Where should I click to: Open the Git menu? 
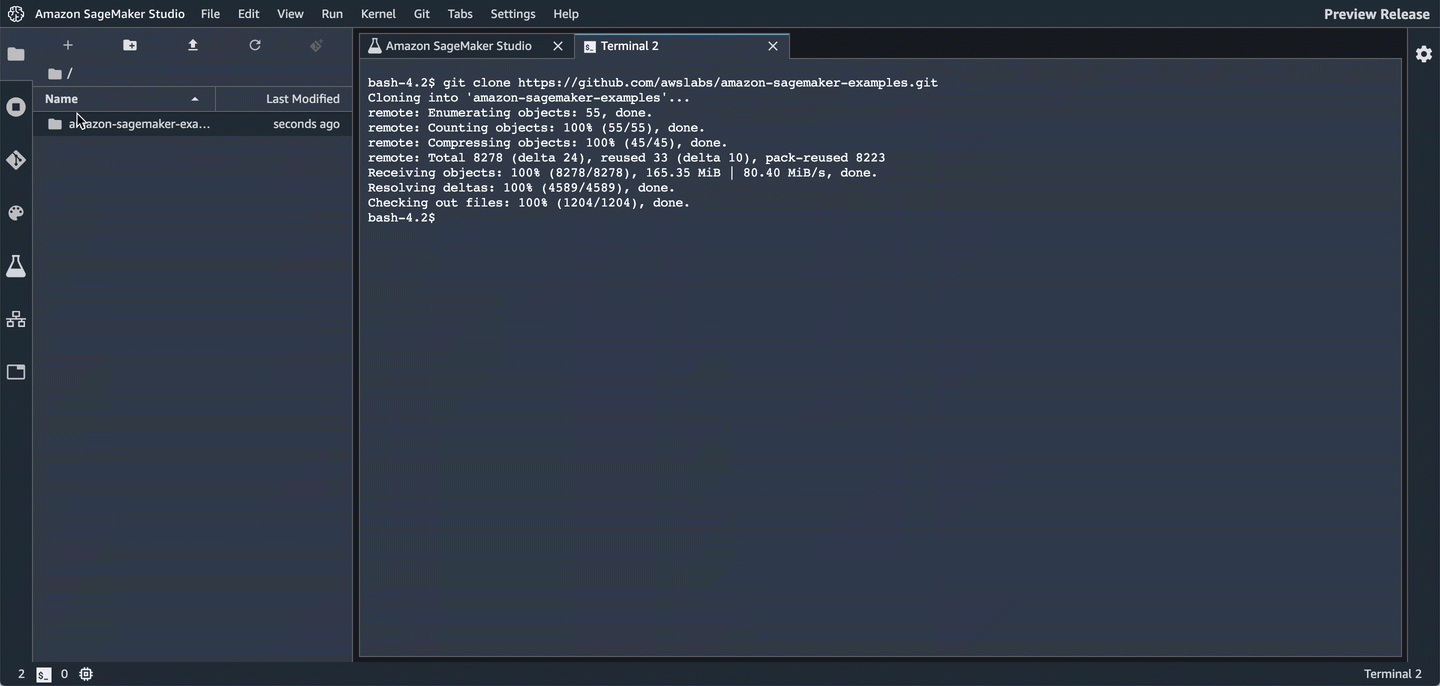(422, 14)
